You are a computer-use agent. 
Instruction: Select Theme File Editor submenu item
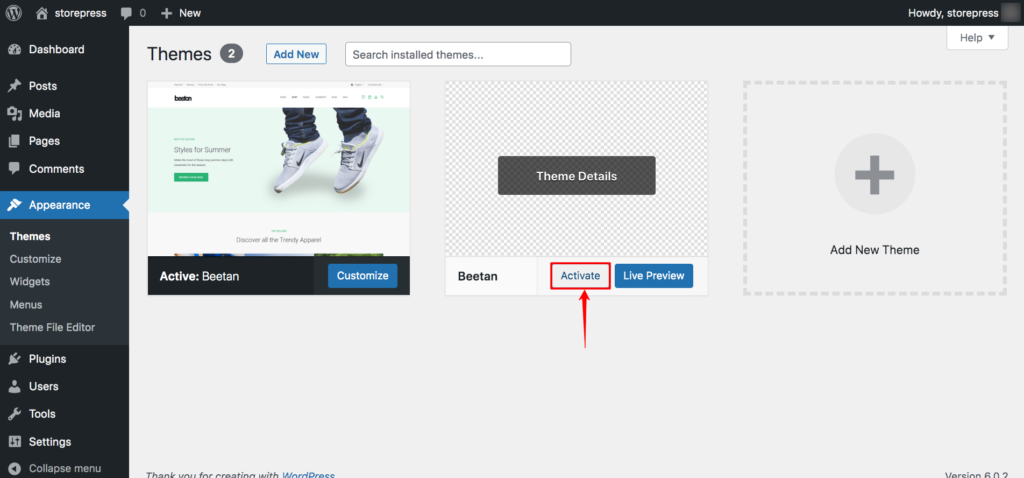(52, 328)
